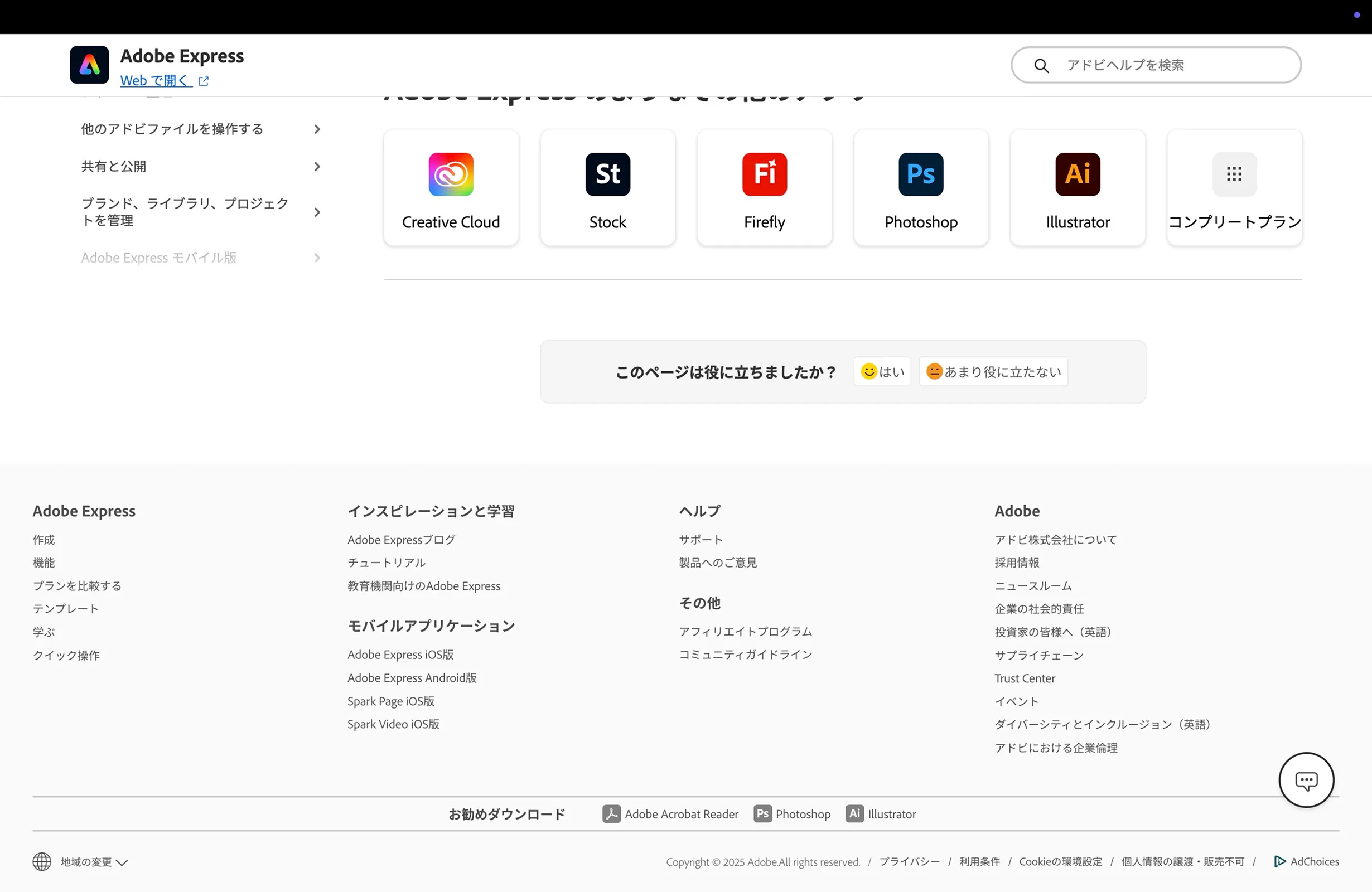Open the テンプレート footer link
Screen dimensions: 1372x892
point(66,609)
